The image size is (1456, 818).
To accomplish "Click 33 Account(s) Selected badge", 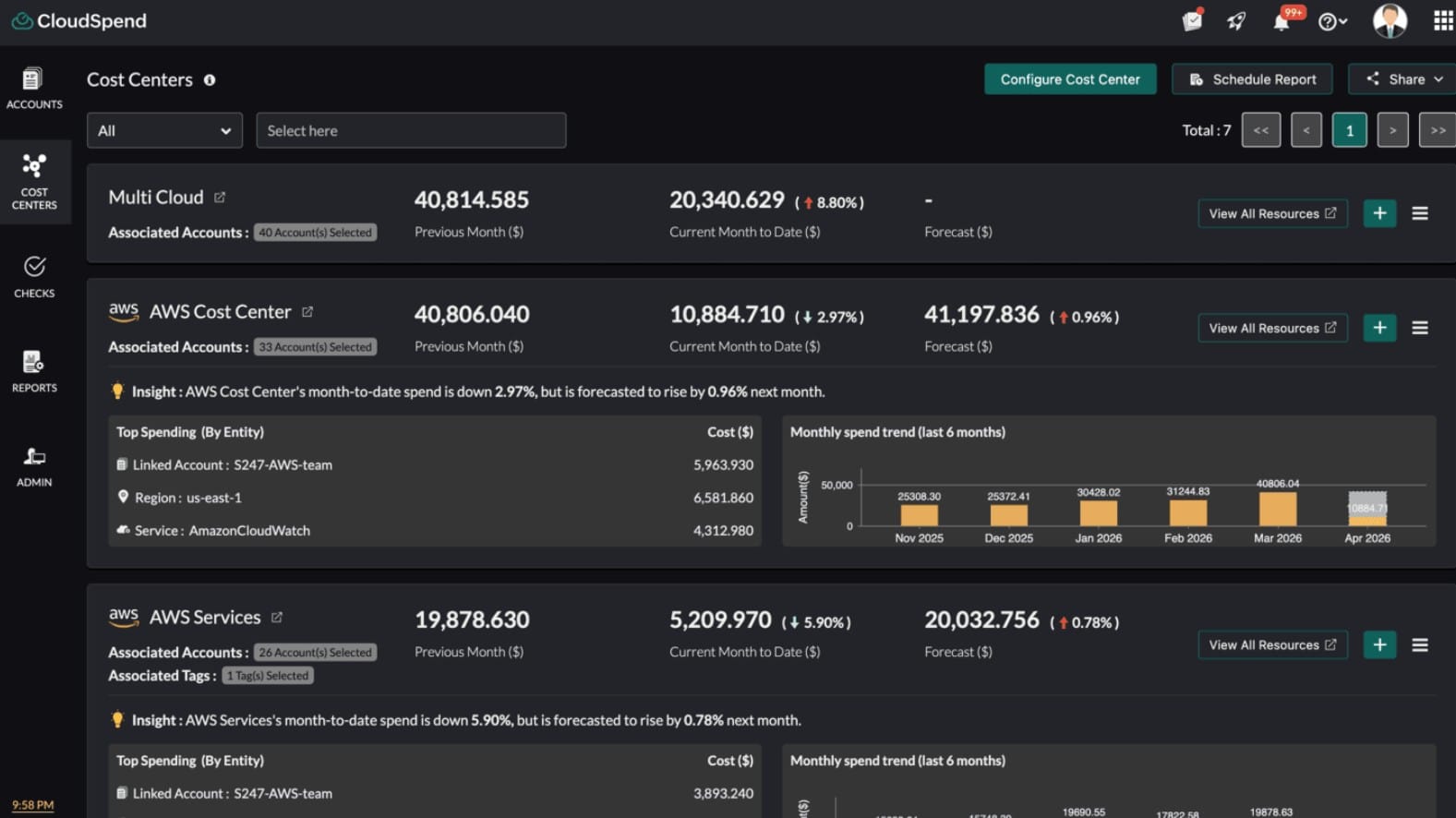I will point(315,347).
